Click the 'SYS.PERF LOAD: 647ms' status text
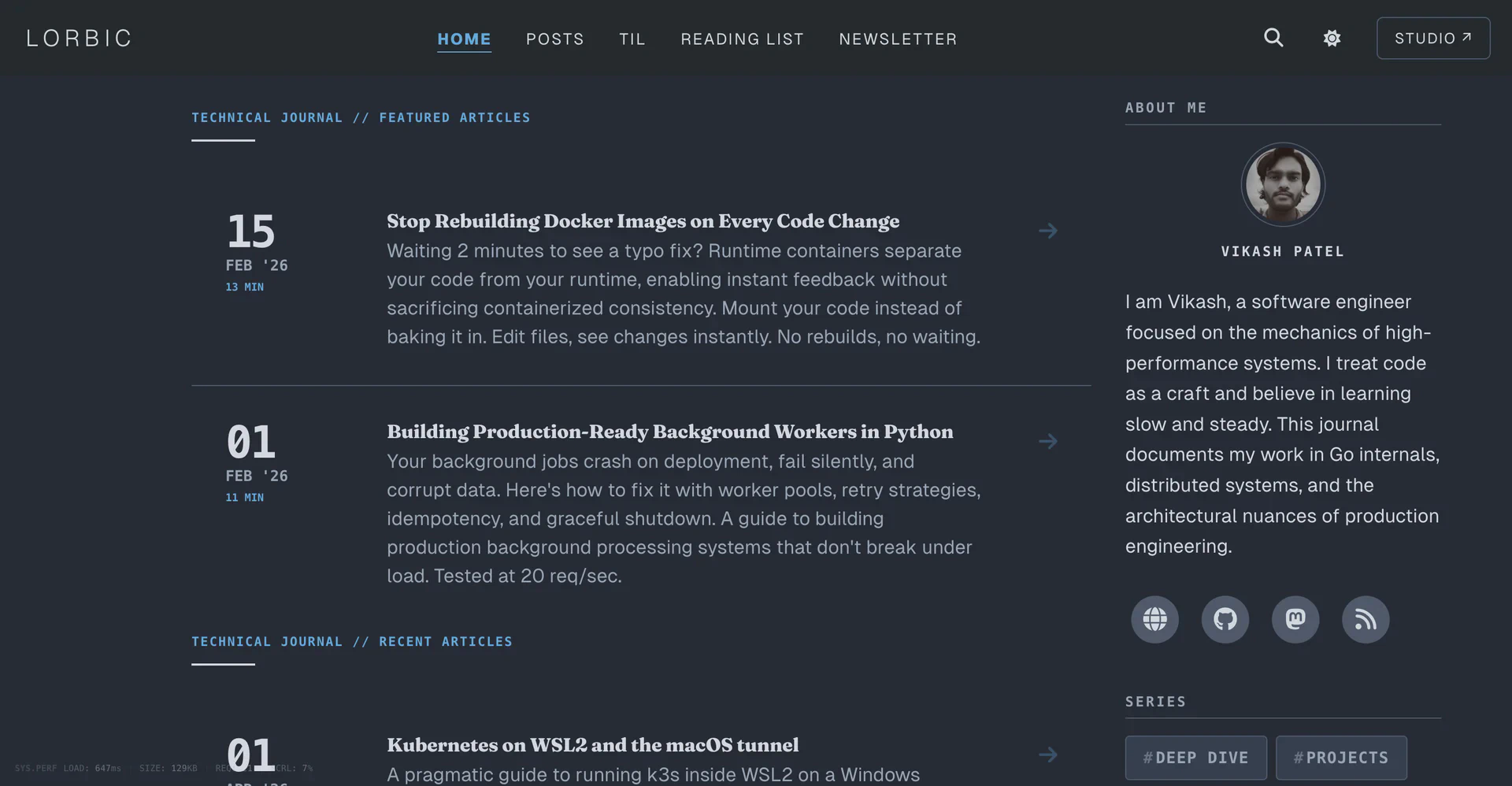Viewport: 1512px width, 786px height. tap(68, 768)
